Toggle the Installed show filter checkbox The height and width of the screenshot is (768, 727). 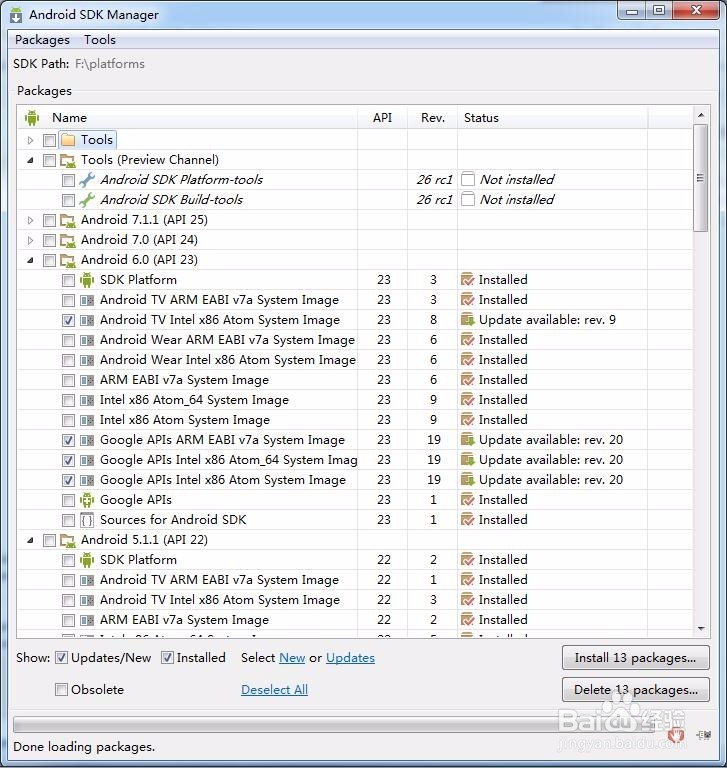click(x=167, y=658)
